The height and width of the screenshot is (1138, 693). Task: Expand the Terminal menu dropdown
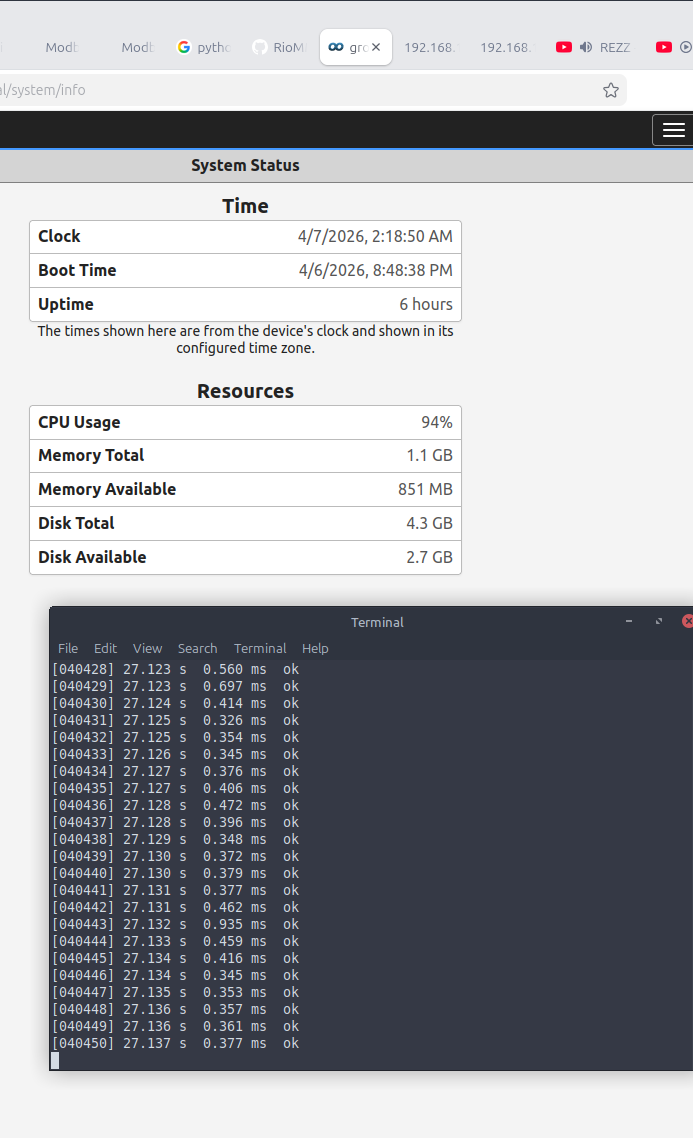pyautogui.click(x=260, y=648)
